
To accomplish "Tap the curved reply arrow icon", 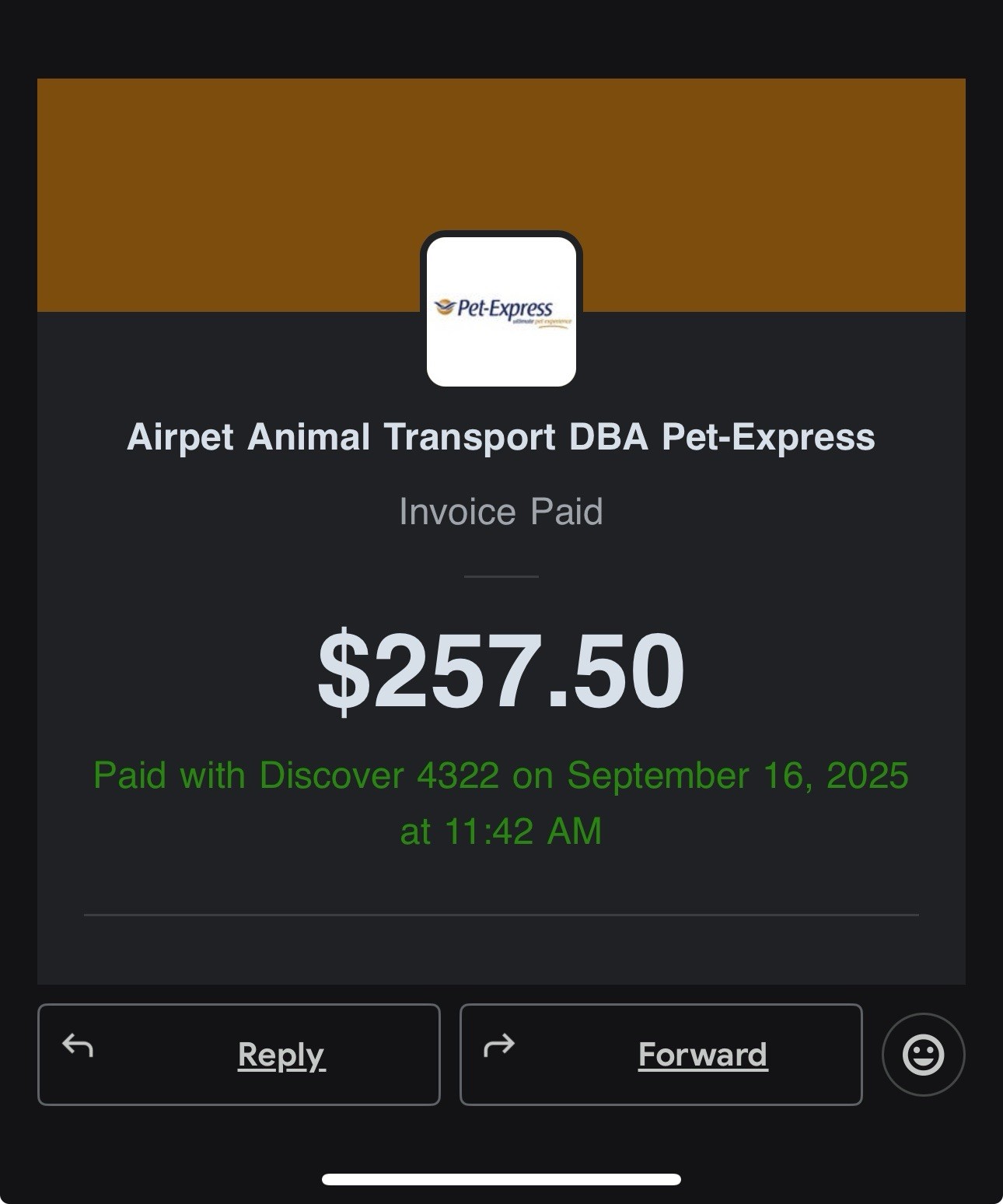I will [x=78, y=1046].
